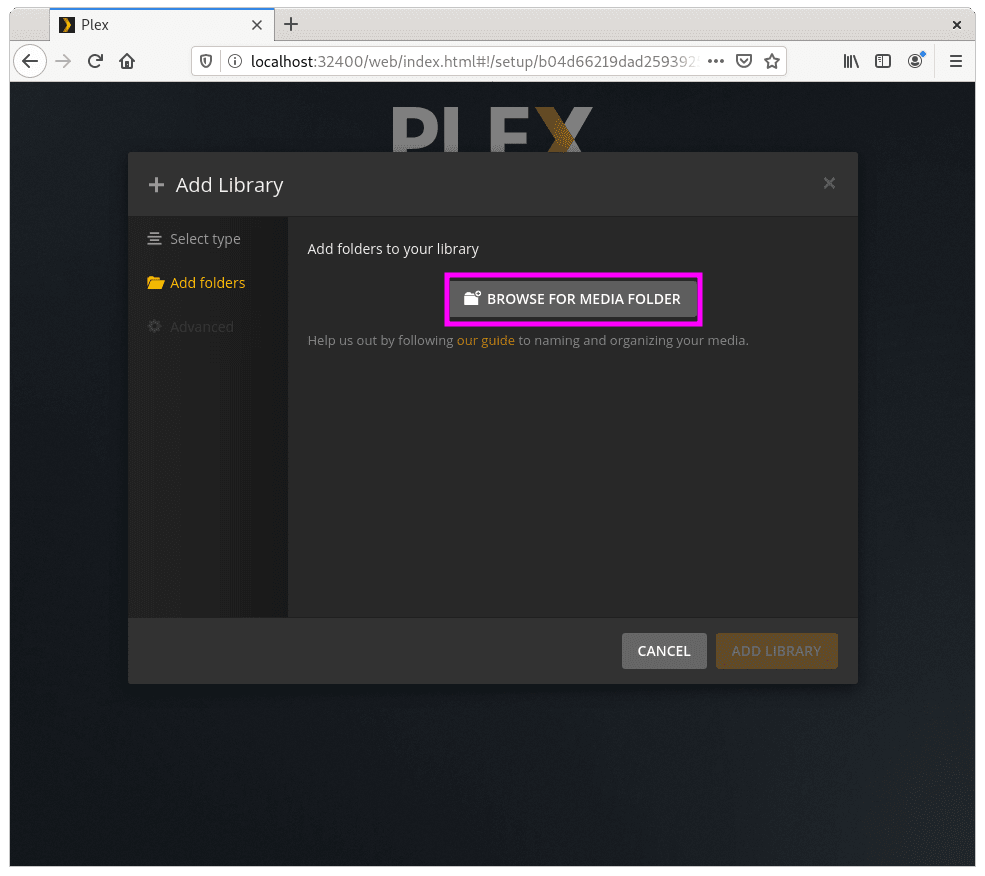
Task: Open the 'our guide' link
Action: 485,340
